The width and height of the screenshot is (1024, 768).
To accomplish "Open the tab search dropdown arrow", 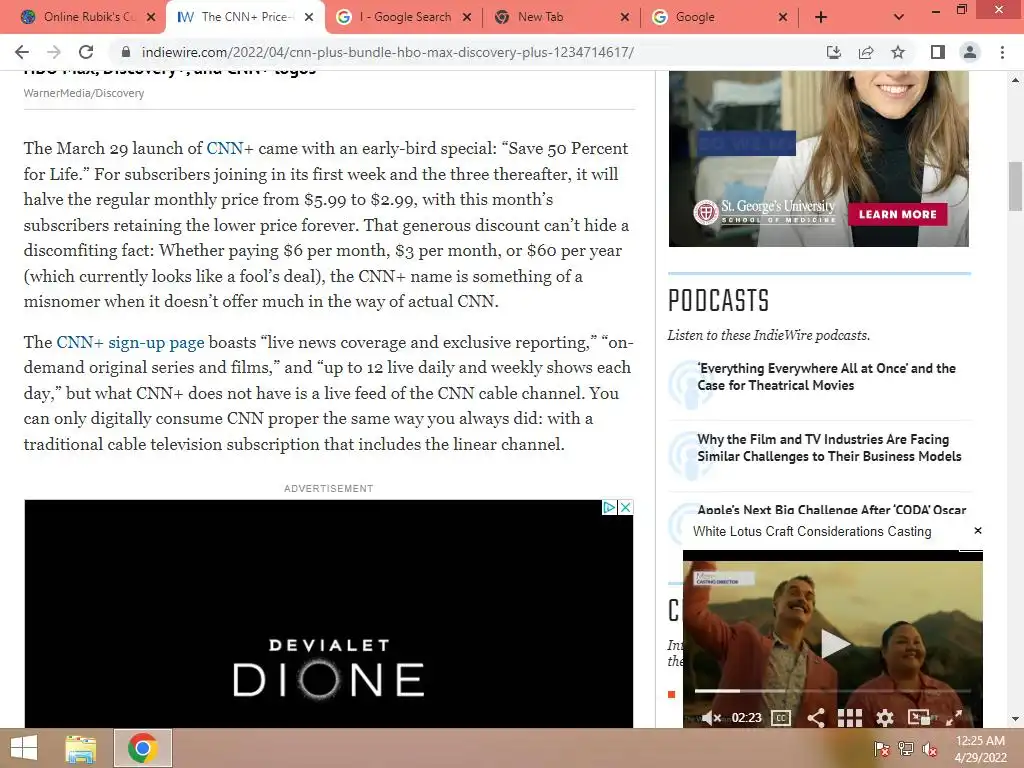I will click(899, 17).
